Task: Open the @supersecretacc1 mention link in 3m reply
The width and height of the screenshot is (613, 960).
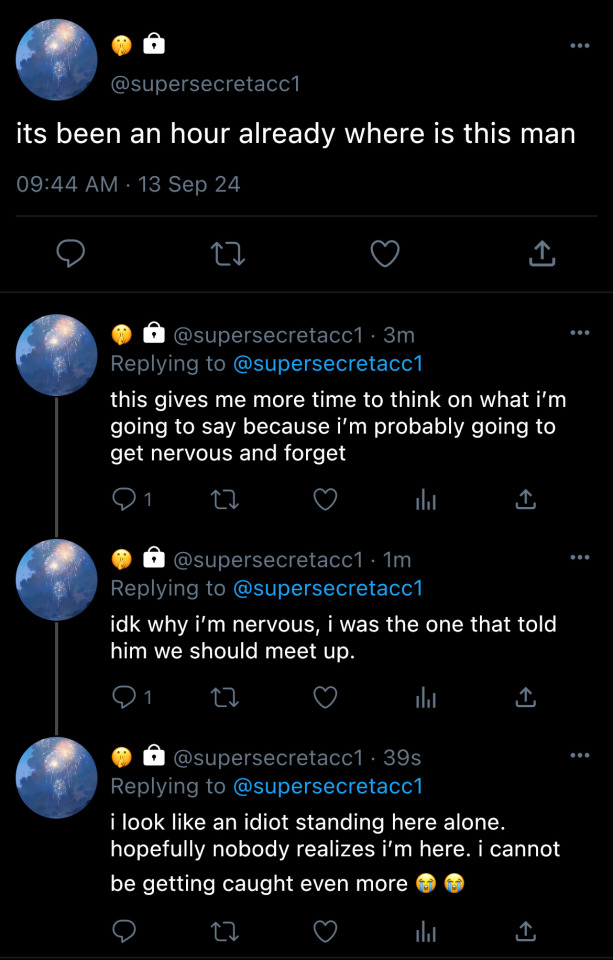Action: 328,363
